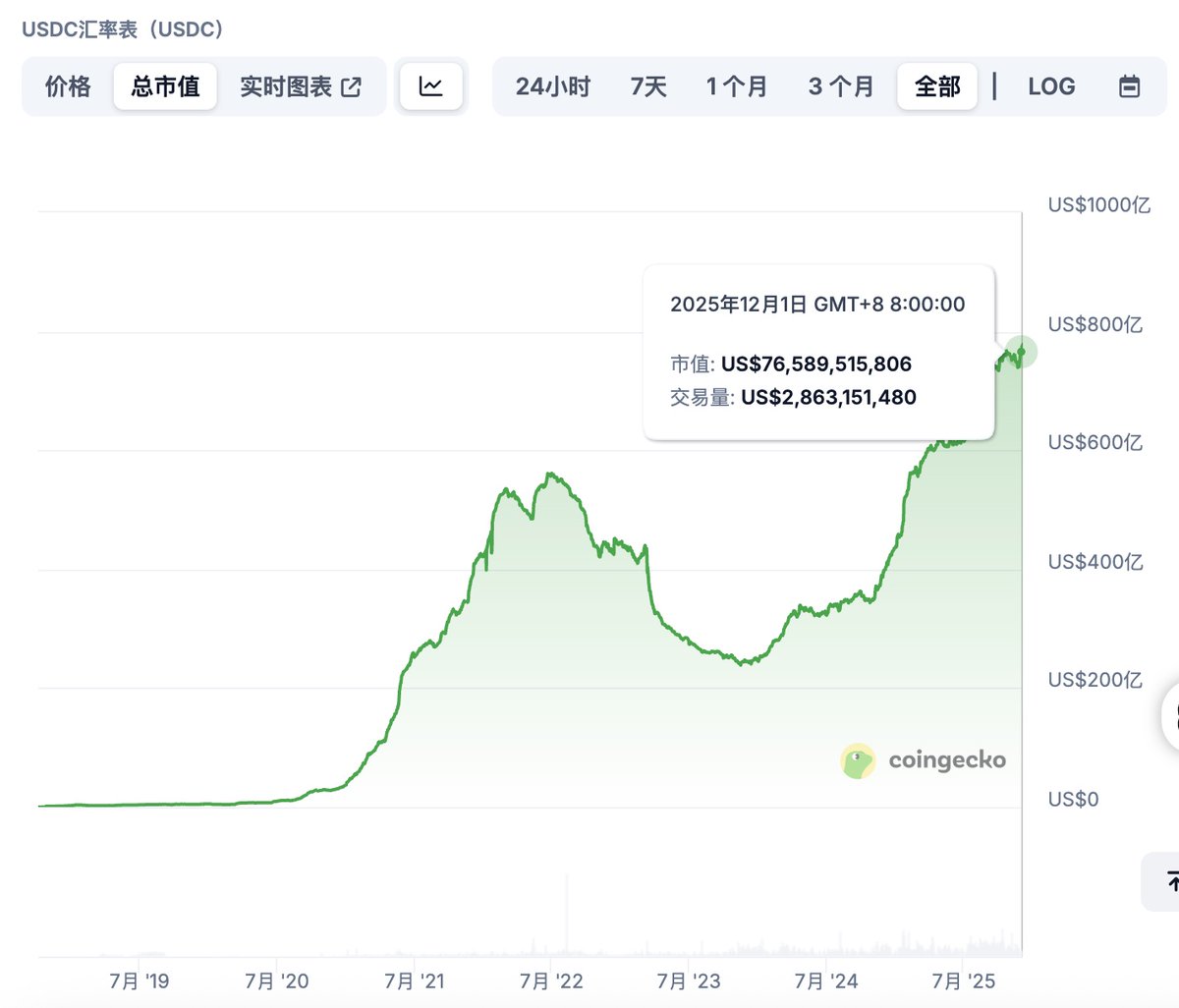This screenshot has width=1179, height=1008.
Task: Click the 市值 value in the tooltip
Action: click(815, 364)
